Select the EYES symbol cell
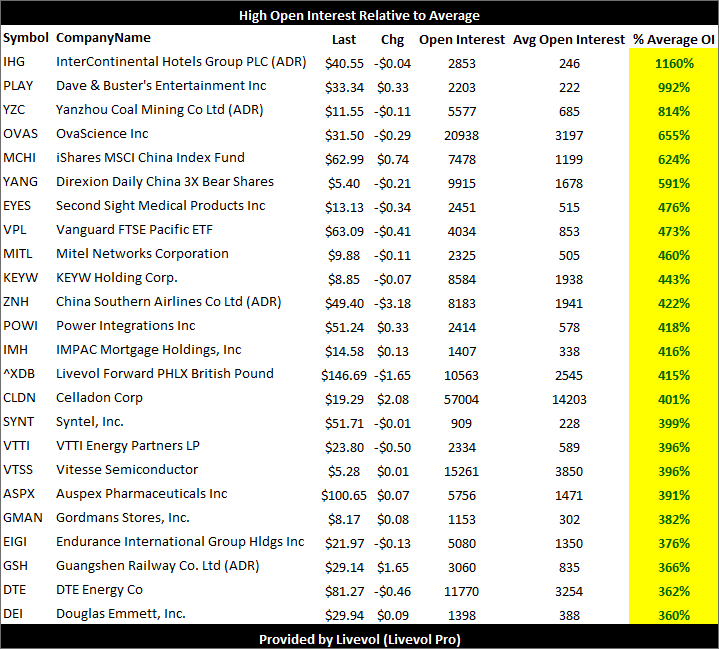The image size is (719, 649). (17, 205)
